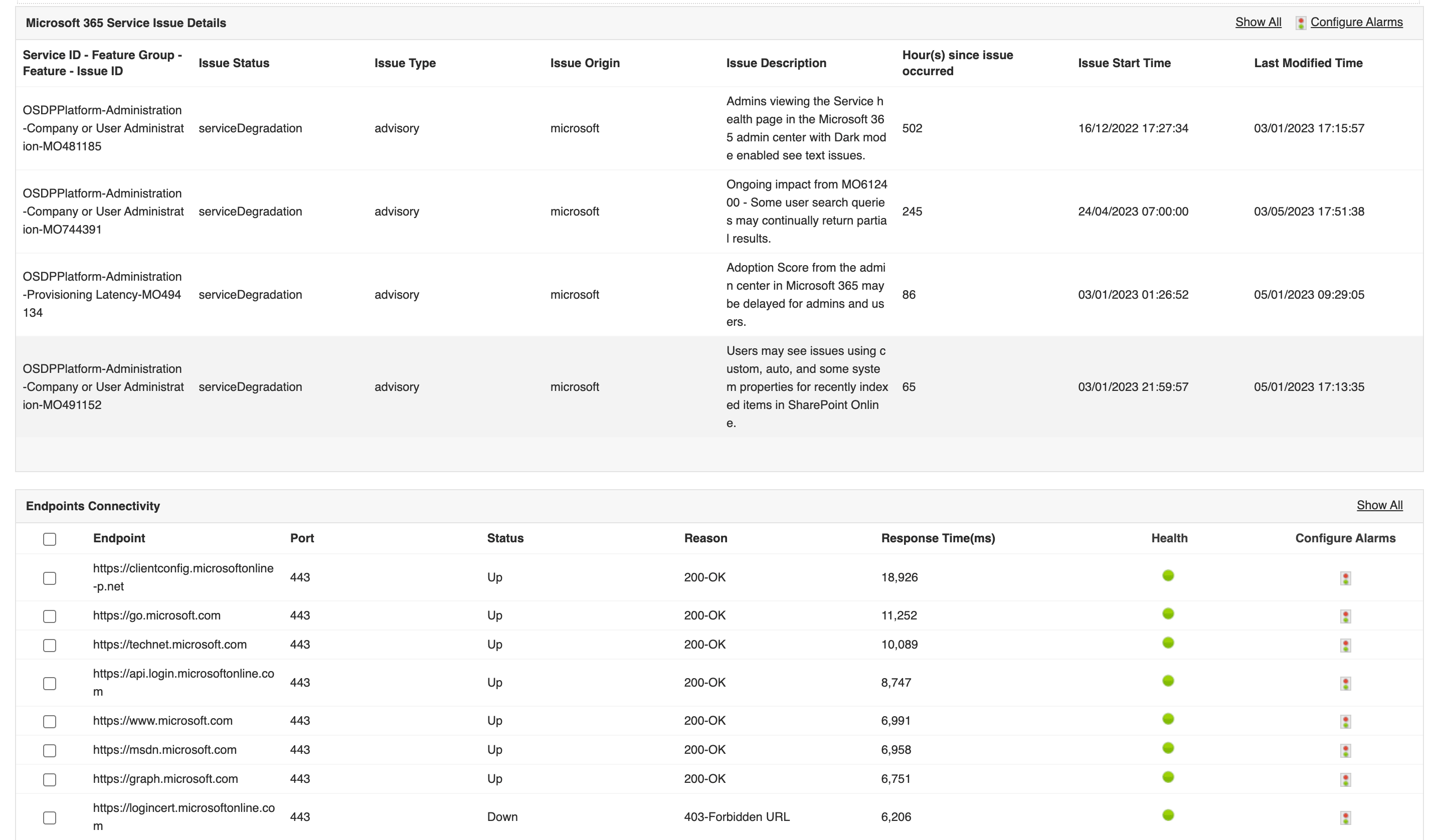1439x840 pixels.
Task: Click the Dark mode text issue description
Action: click(806, 128)
